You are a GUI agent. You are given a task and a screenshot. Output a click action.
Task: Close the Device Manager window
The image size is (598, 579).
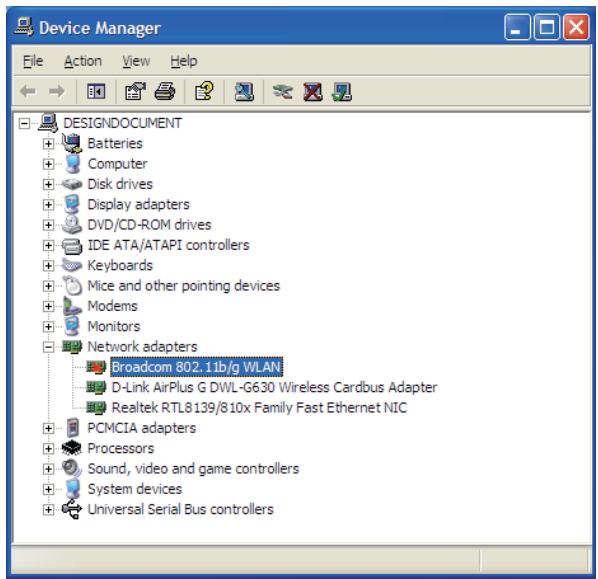576,27
